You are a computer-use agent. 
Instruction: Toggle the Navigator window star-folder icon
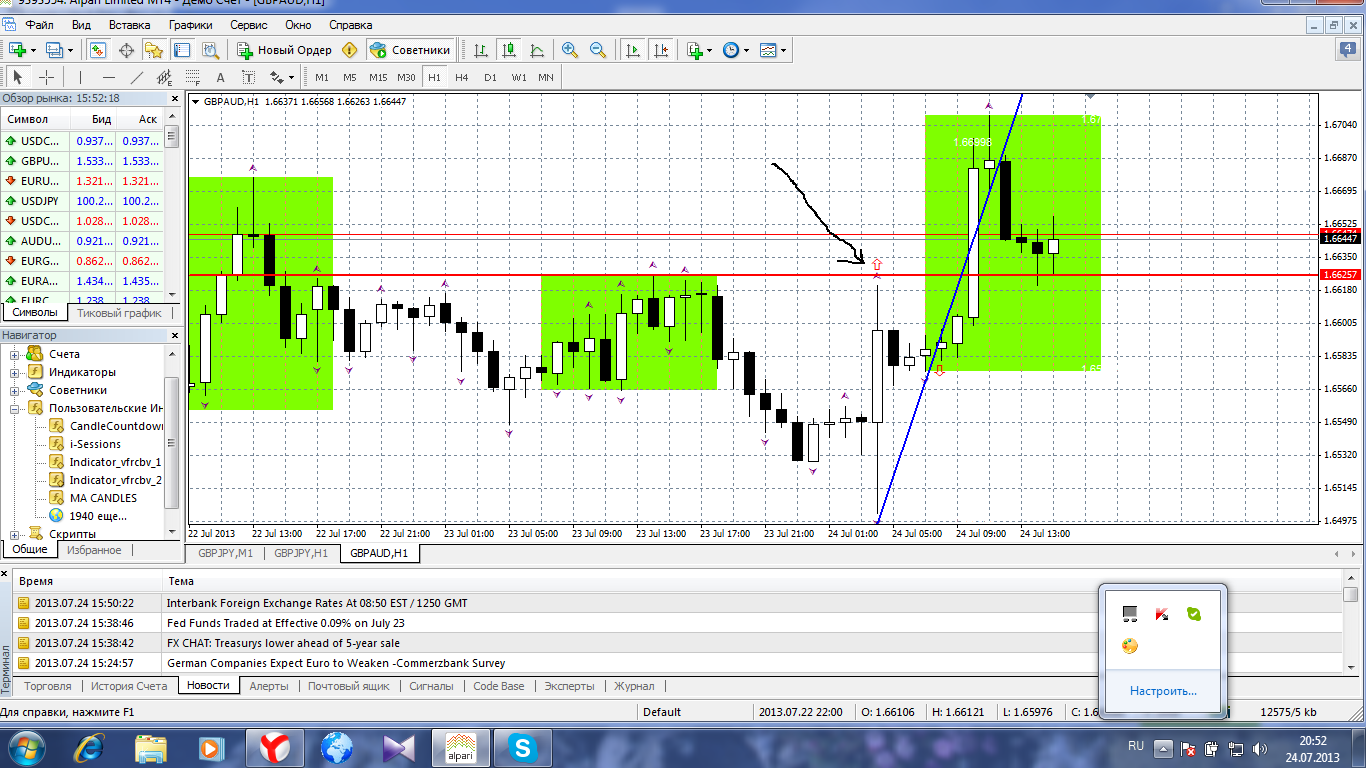154,50
